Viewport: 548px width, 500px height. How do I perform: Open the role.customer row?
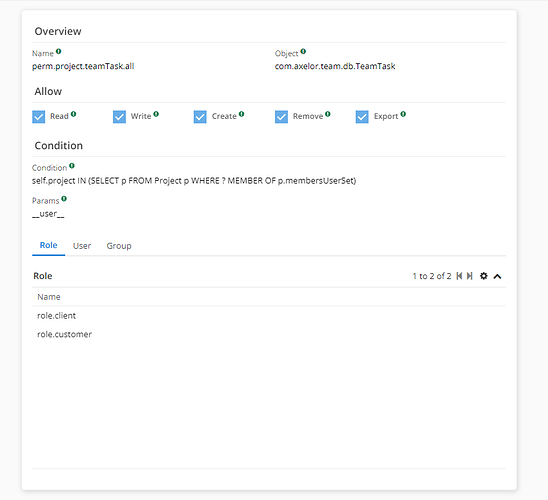pos(269,334)
